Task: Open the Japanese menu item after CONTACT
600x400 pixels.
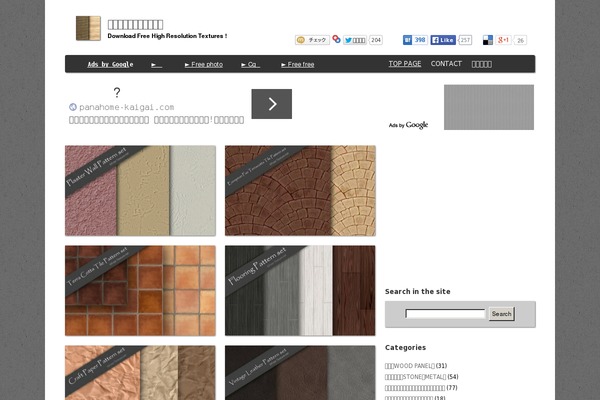Action: (x=482, y=64)
